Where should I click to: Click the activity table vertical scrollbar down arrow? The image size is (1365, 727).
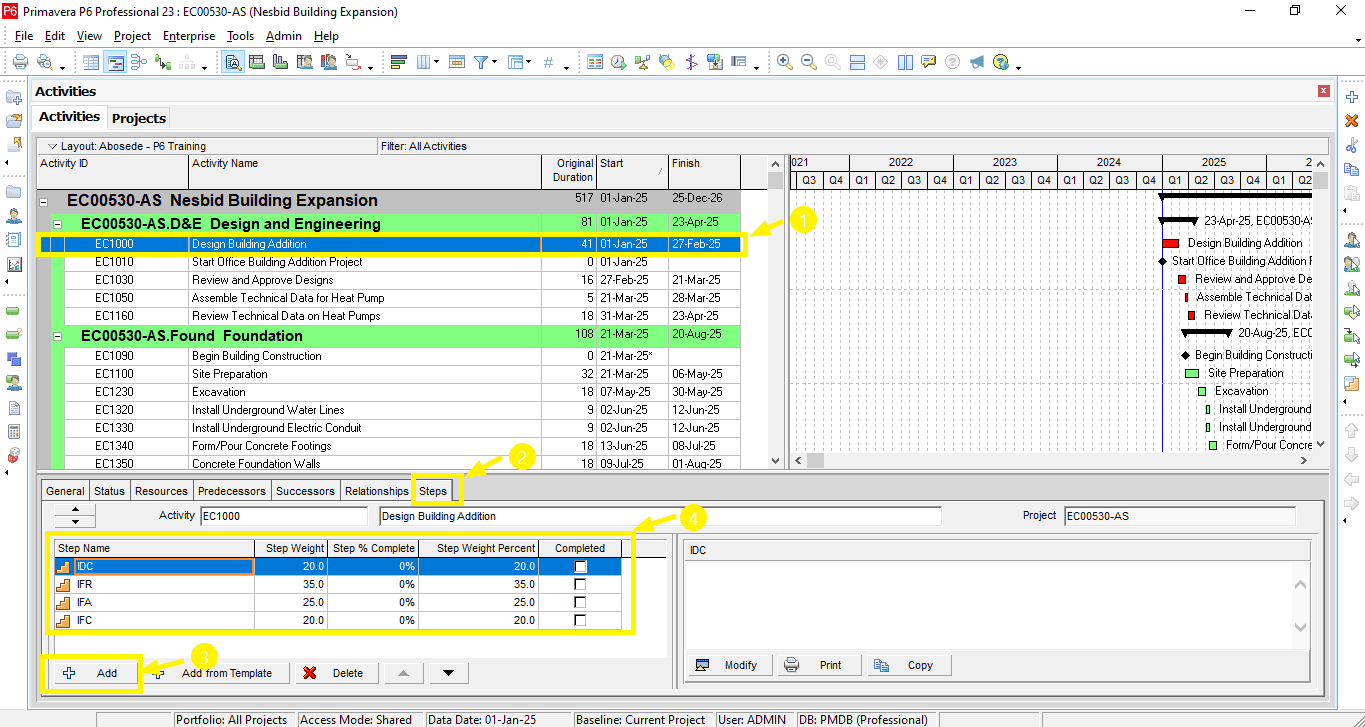click(x=775, y=461)
